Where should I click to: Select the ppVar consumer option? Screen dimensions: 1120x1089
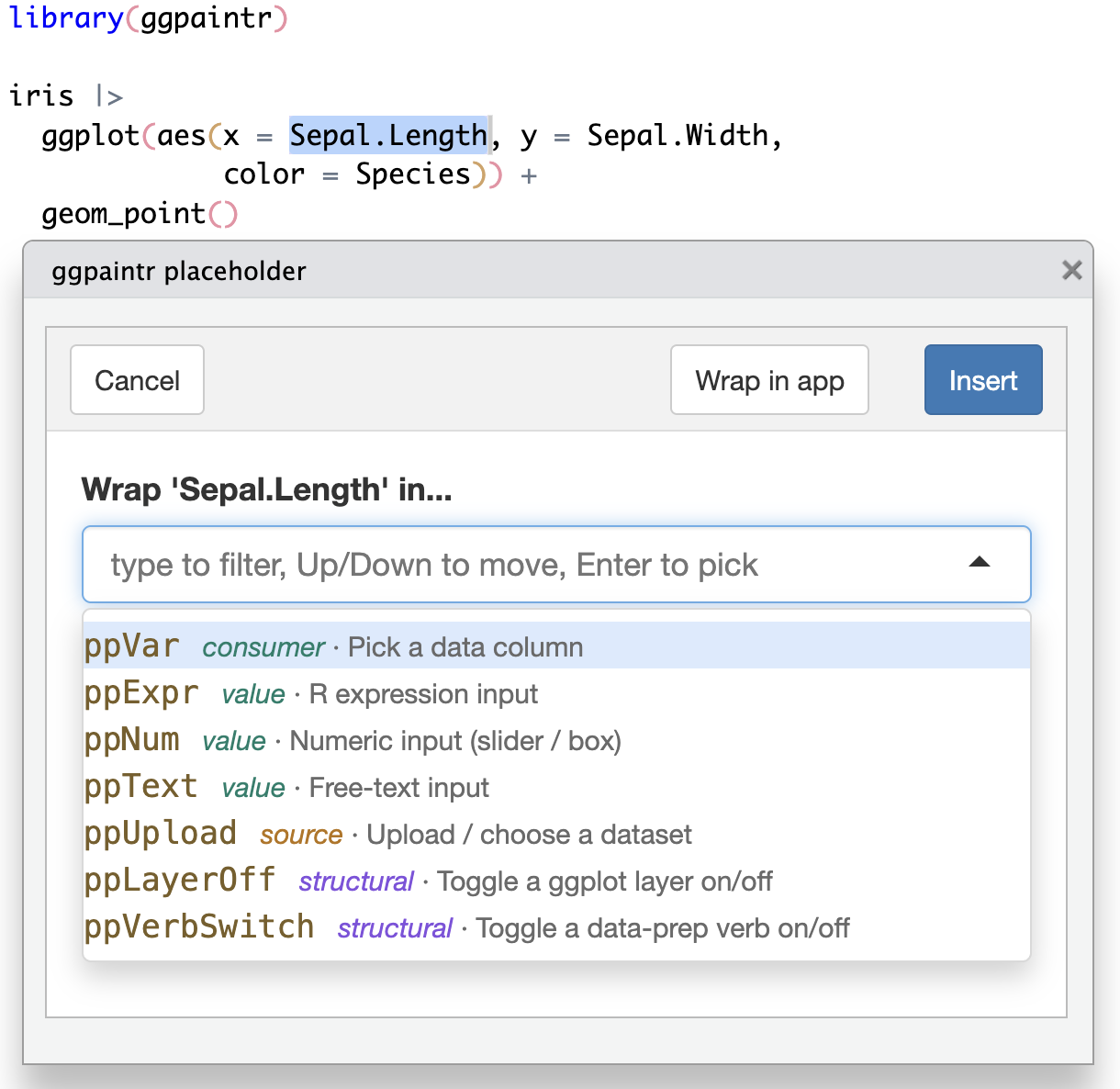[556, 646]
